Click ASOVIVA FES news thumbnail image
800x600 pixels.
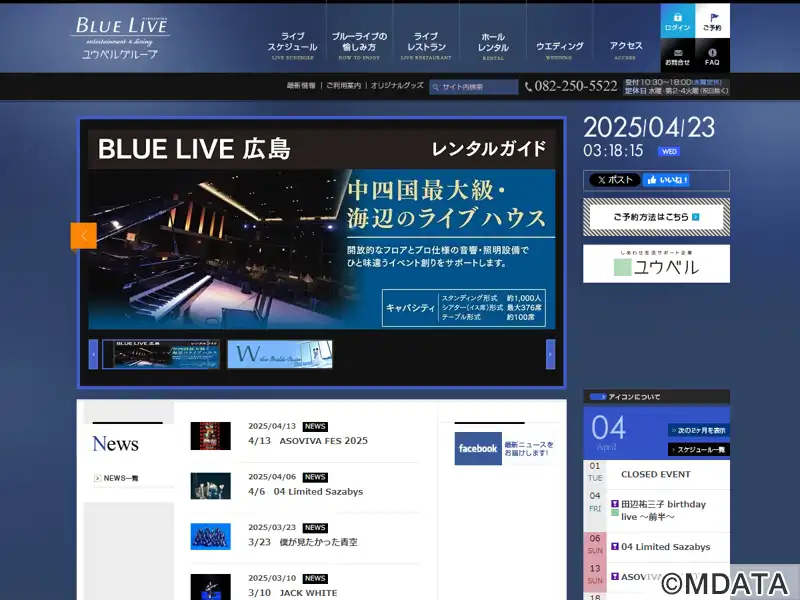click(211, 436)
